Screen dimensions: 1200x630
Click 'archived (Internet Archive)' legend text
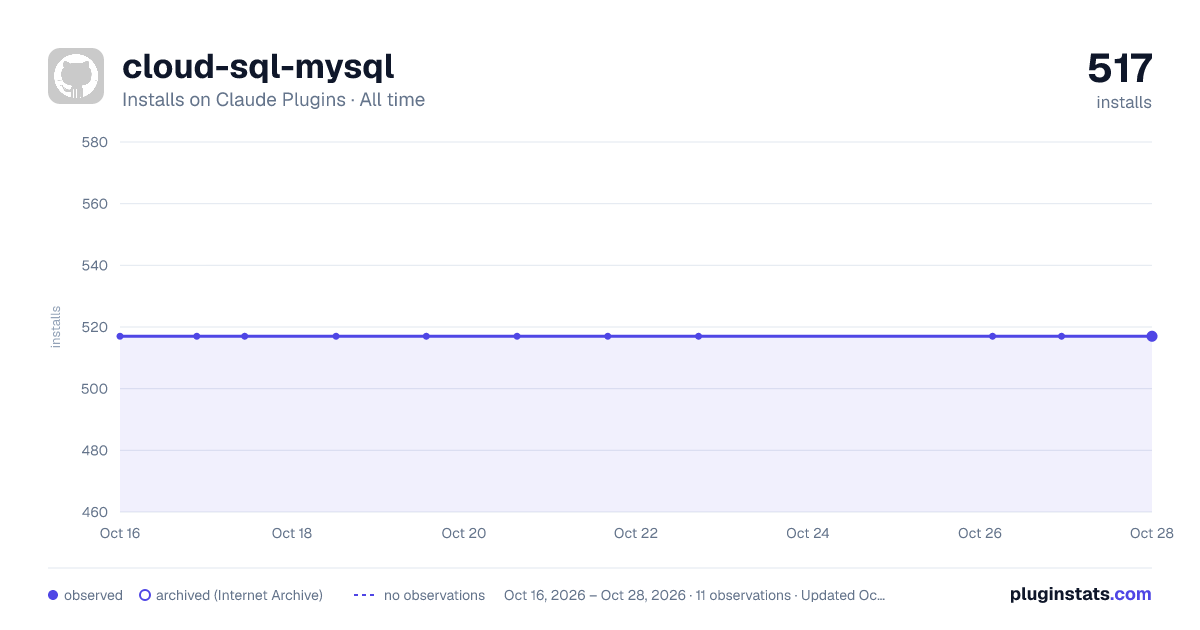[239, 595]
